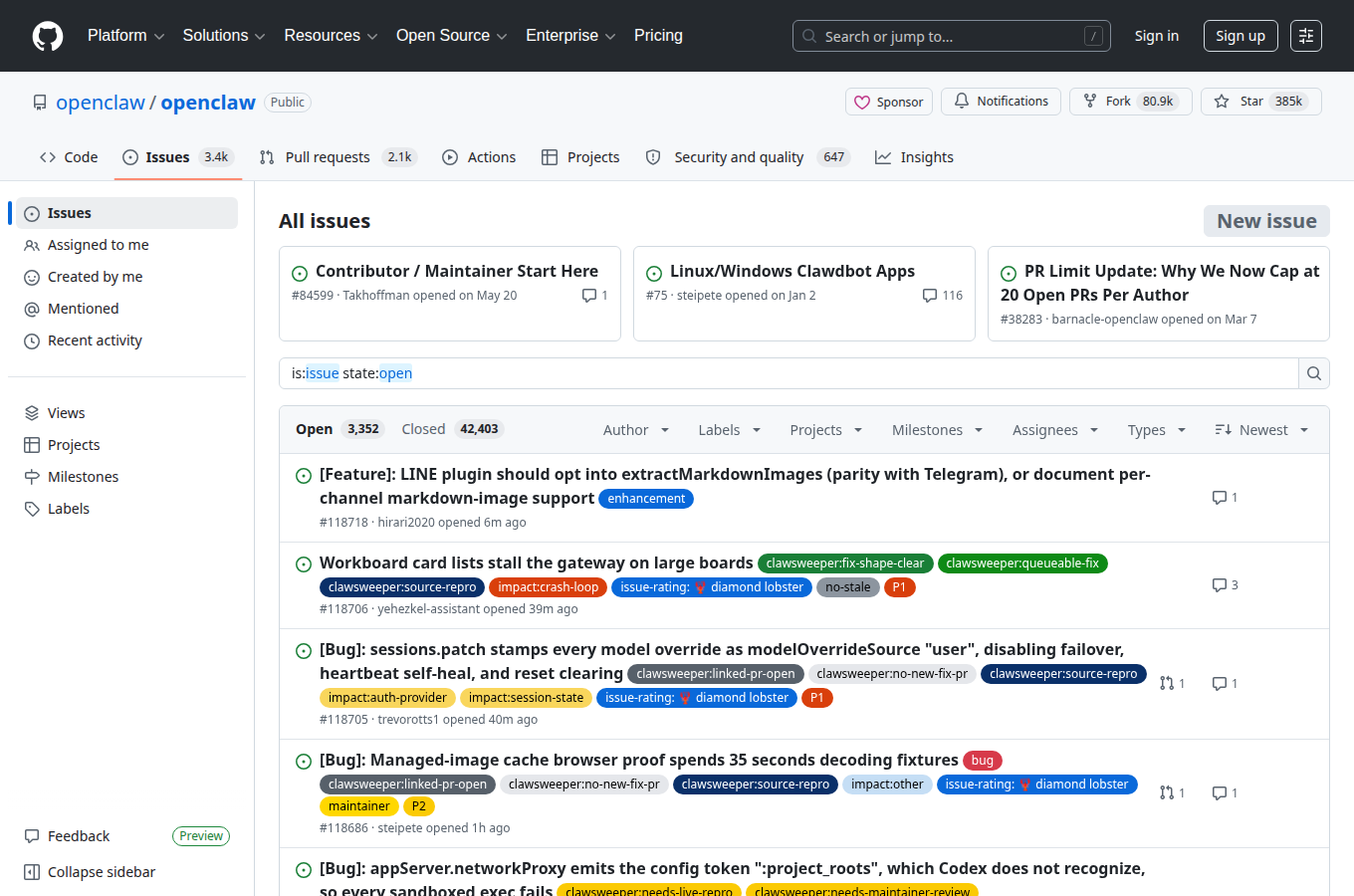Create a New issue
Viewport: 1354px width, 896px height.
[x=1266, y=221]
